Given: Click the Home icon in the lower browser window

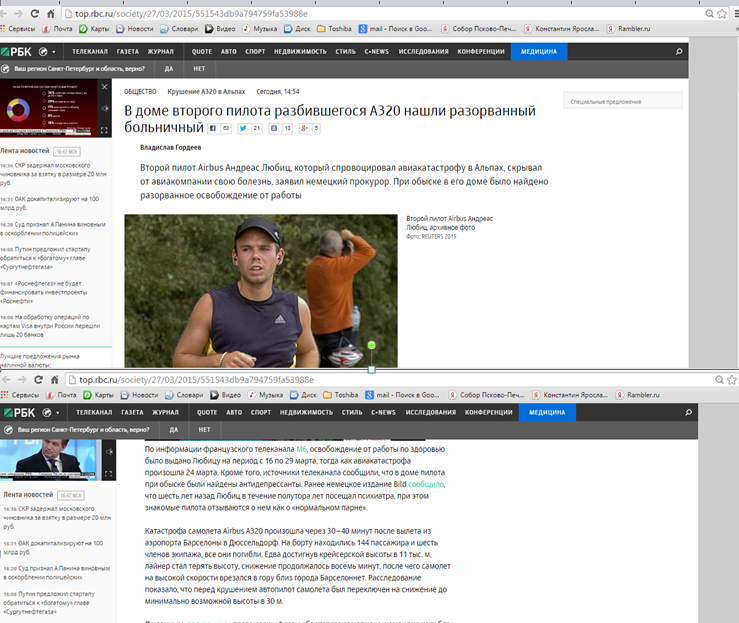Looking at the screenshot, I should click(x=55, y=380).
